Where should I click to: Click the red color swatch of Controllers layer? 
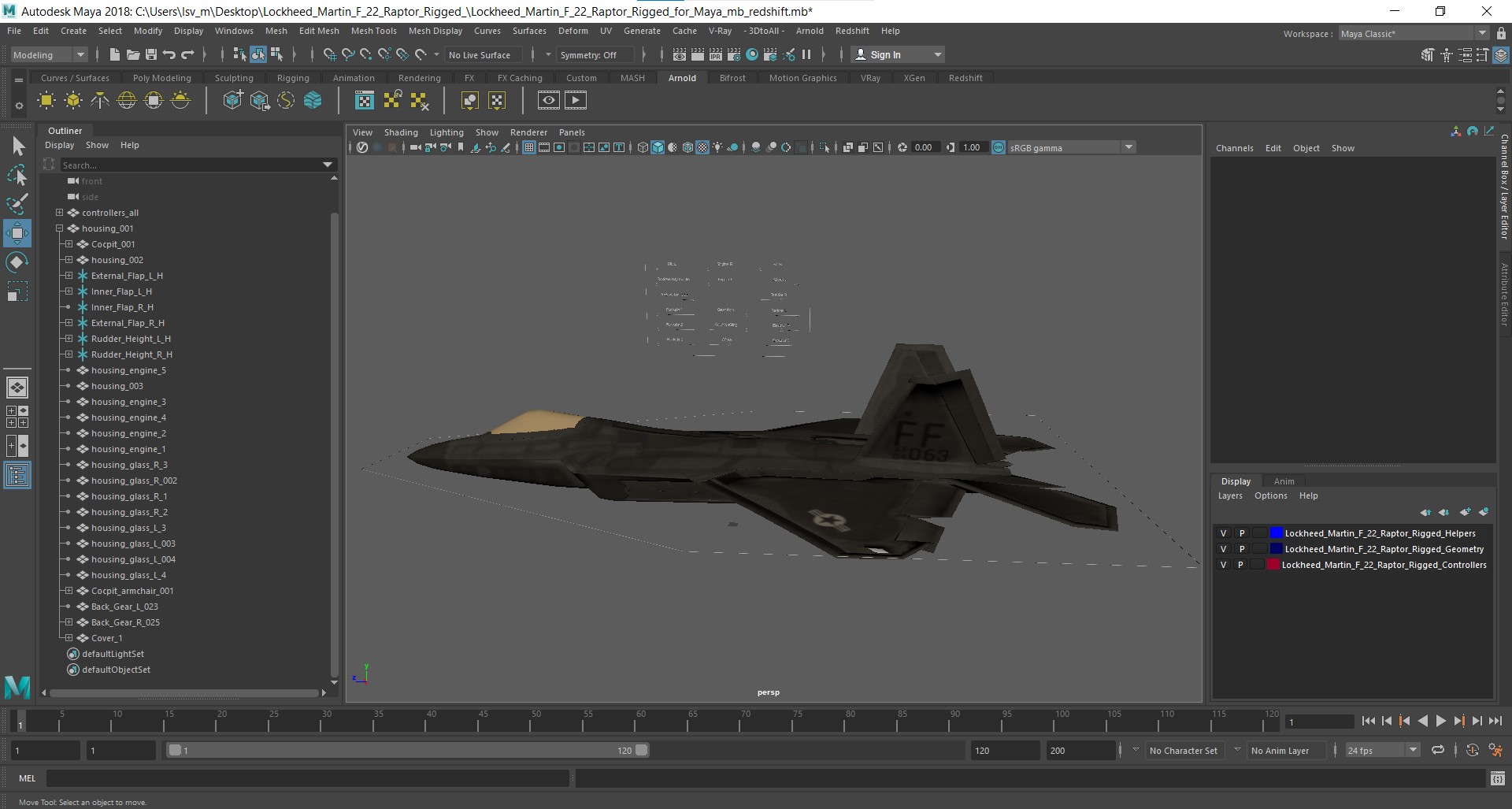point(1273,565)
